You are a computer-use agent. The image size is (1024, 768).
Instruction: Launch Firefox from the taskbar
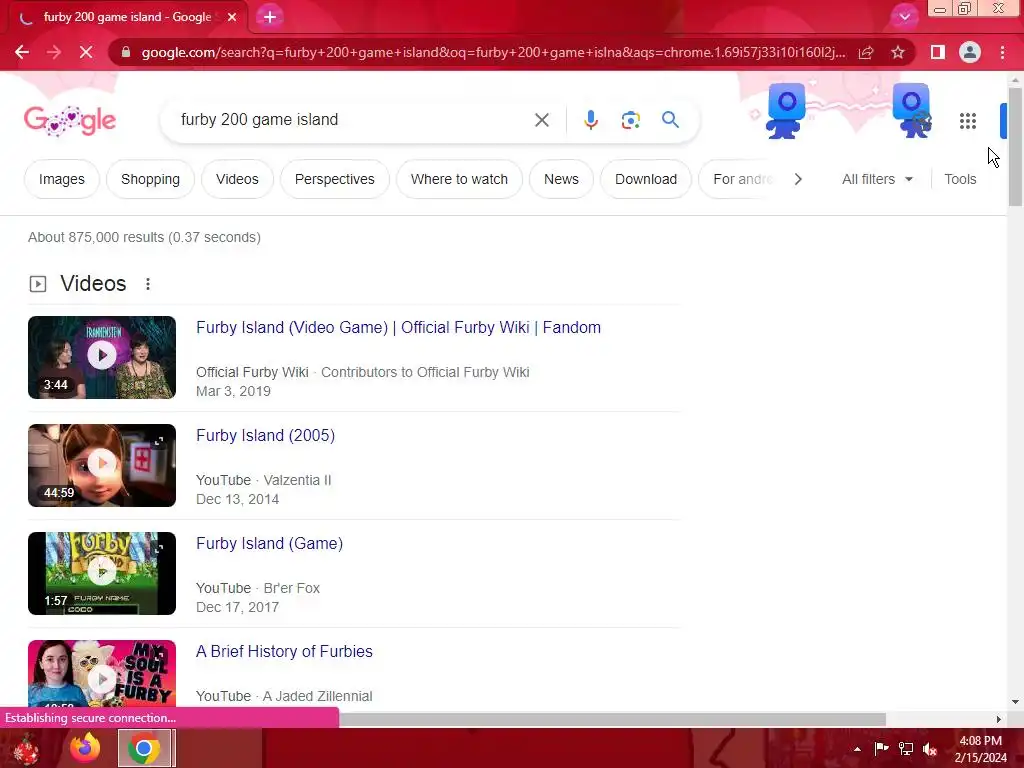tap(86, 748)
